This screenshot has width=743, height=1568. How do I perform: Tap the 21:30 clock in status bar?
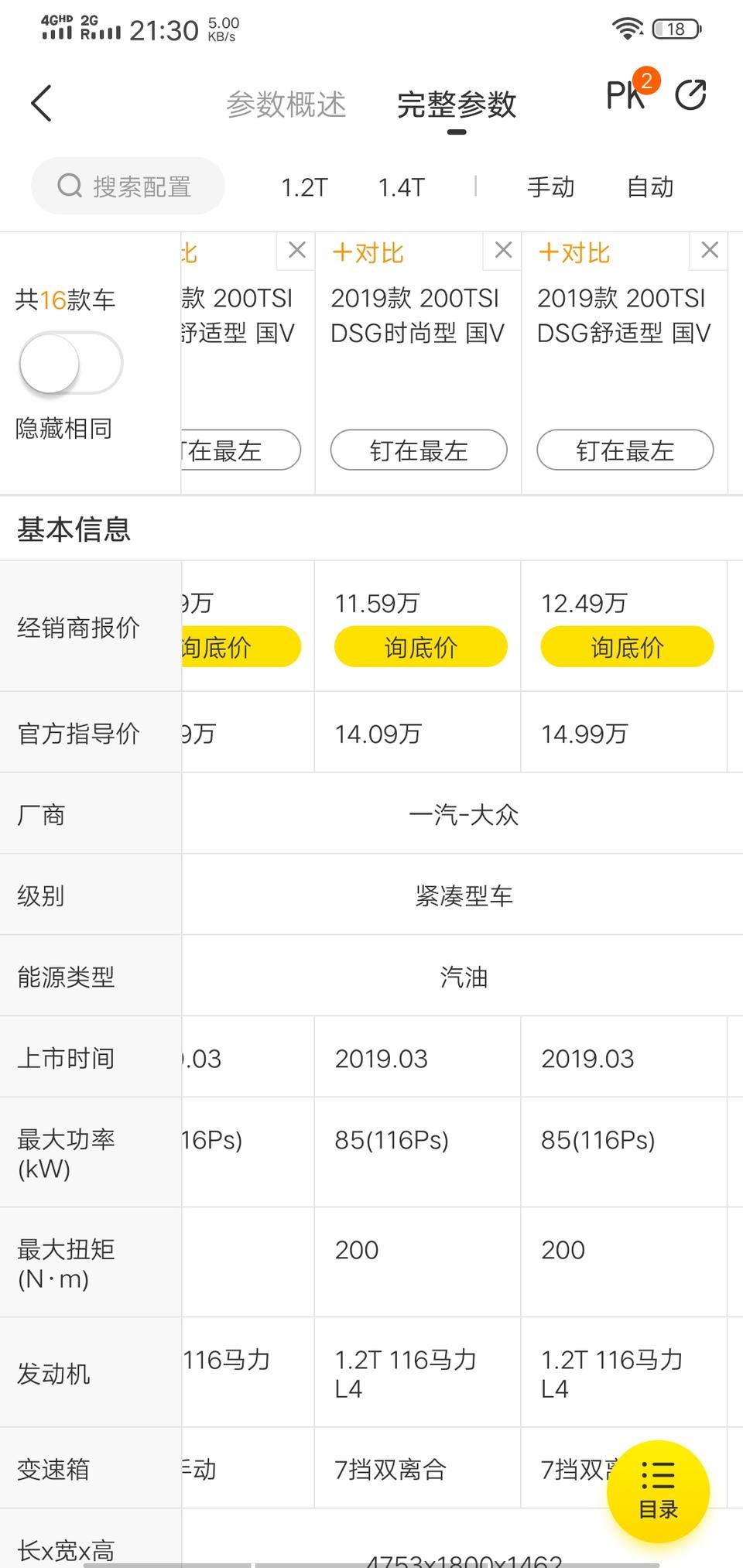(164, 30)
